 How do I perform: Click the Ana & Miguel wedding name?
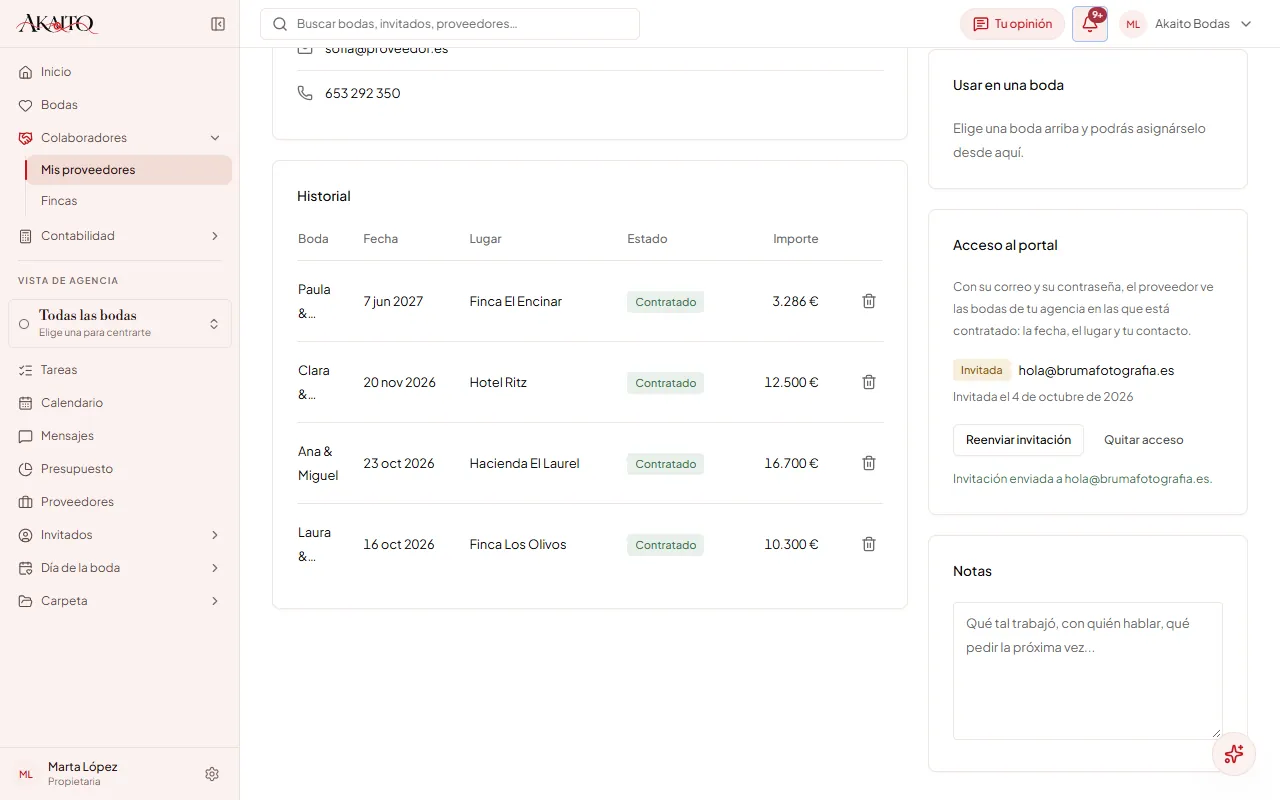click(318, 463)
